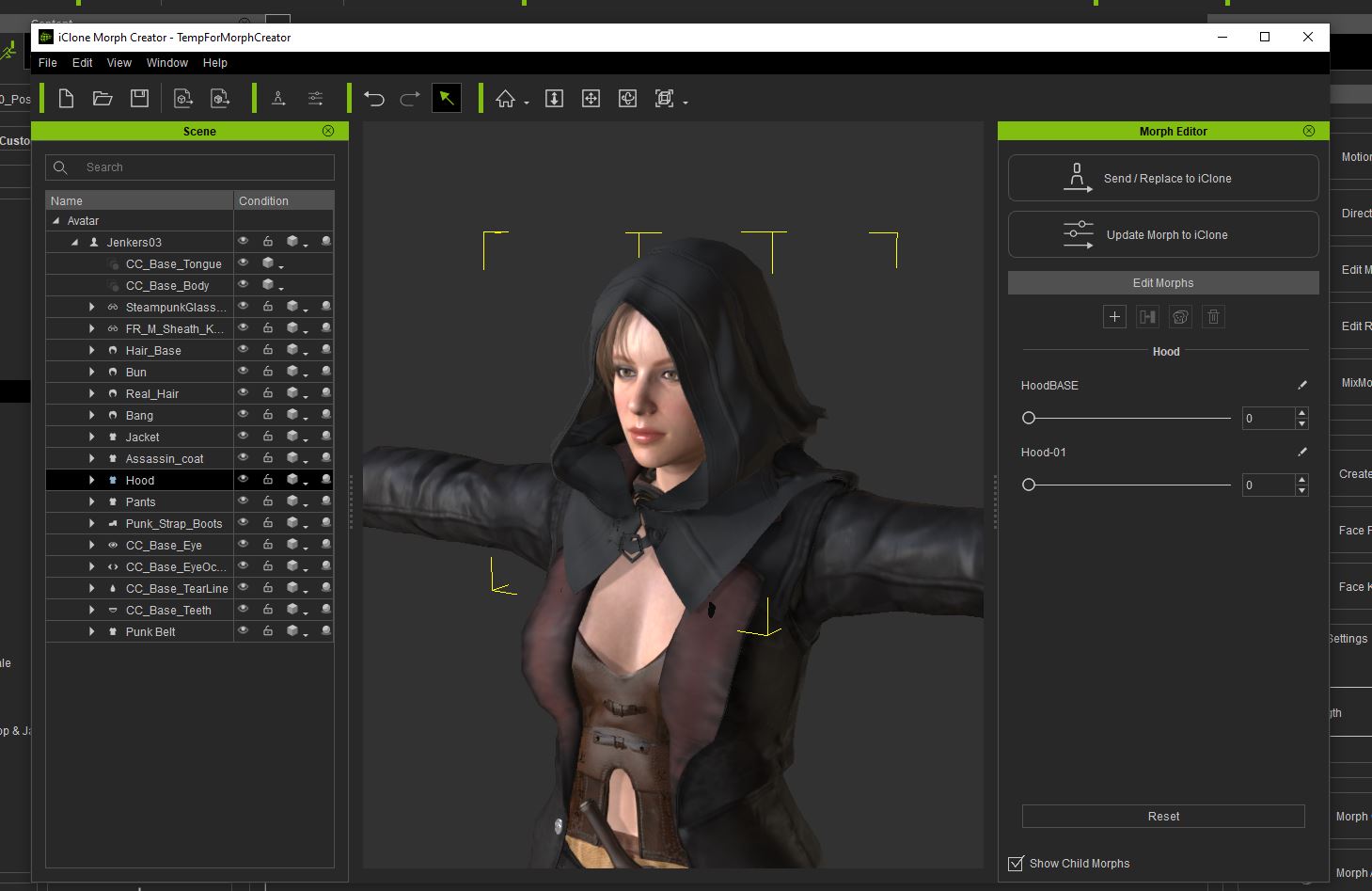Screen dimensions: 1372x891
Task: Click the Hood-01 slider handle
Action: click(1029, 485)
